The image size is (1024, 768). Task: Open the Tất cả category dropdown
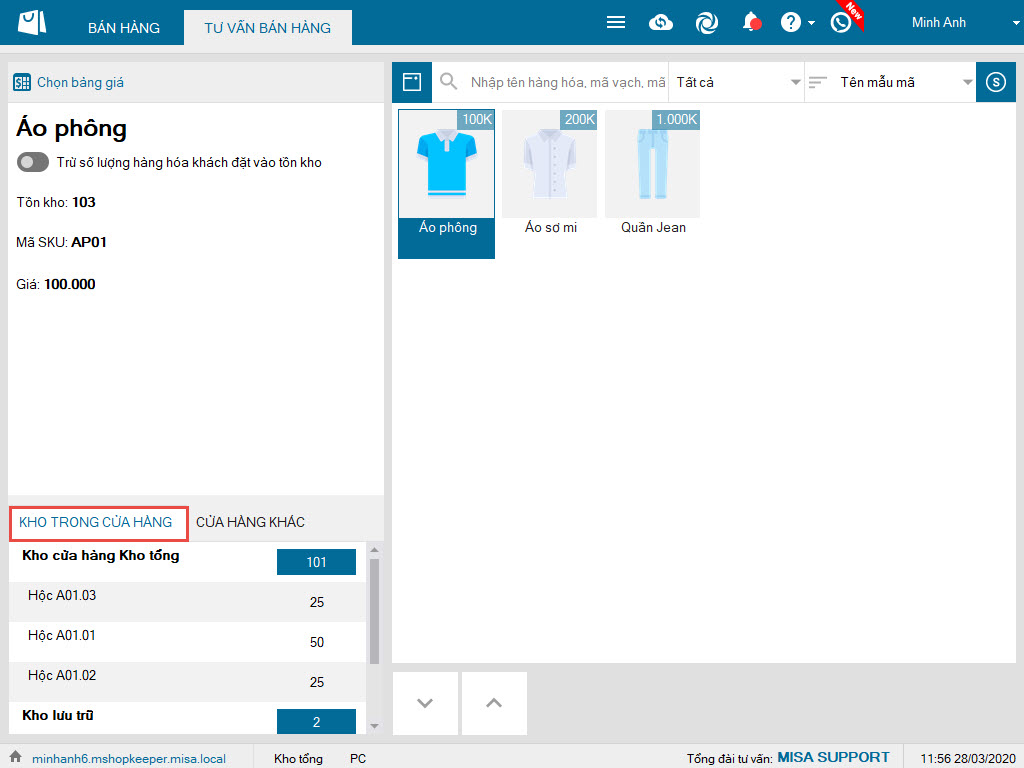737,82
